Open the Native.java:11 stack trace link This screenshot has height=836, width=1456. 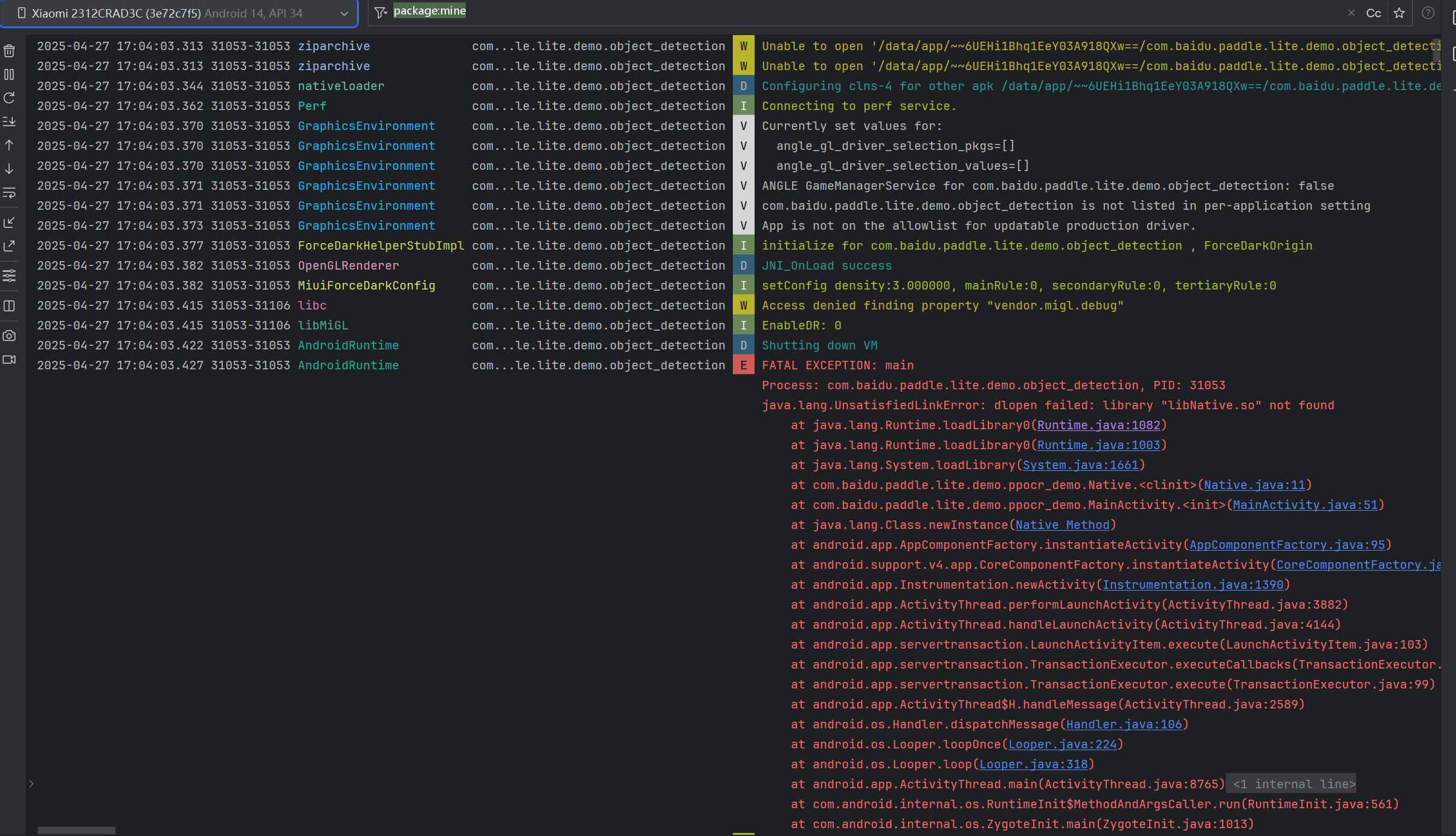(1254, 485)
